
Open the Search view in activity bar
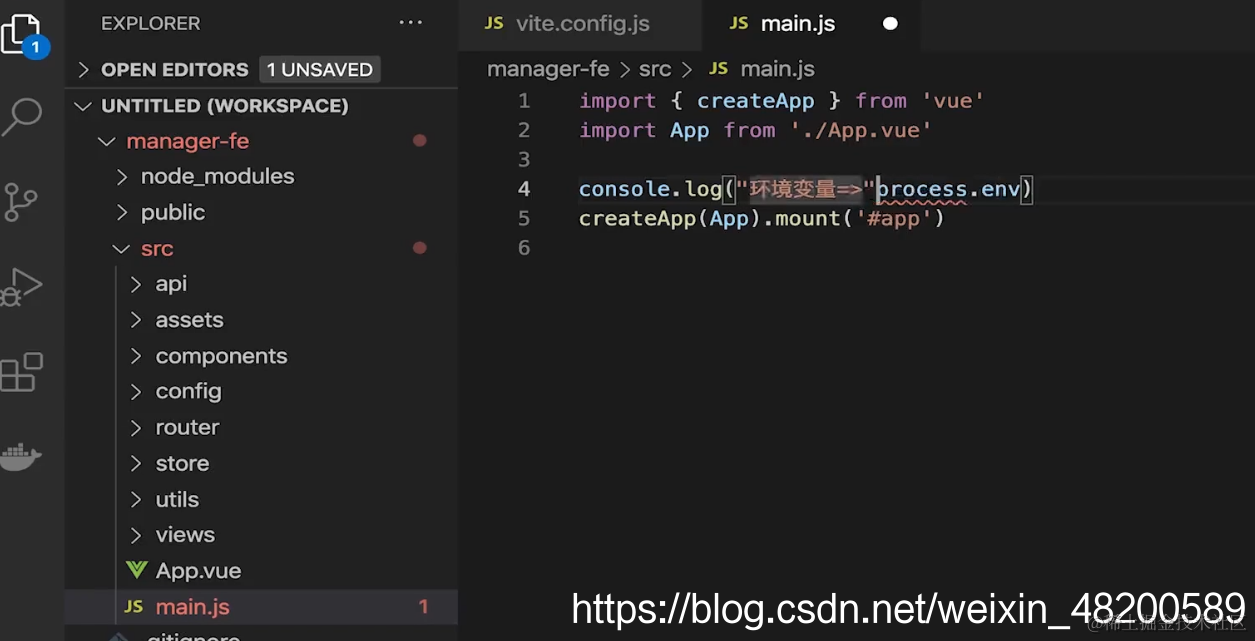coord(22,117)
